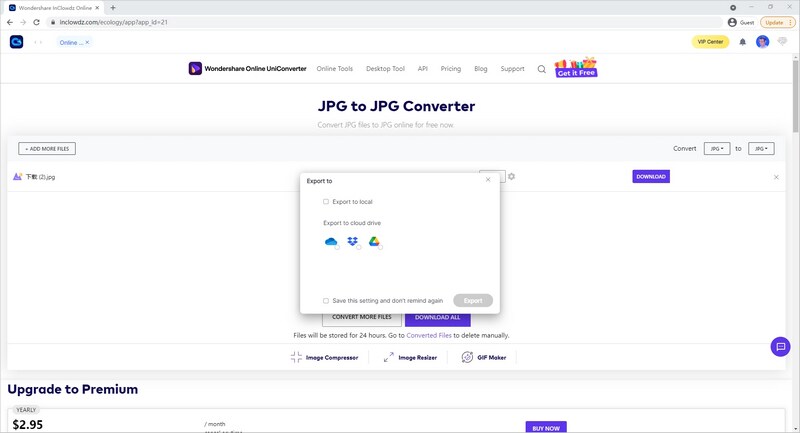Select Dropbox cloud export icon
Image resolution: width=800 pixels, height=433 pixels.
coord(353,242)
